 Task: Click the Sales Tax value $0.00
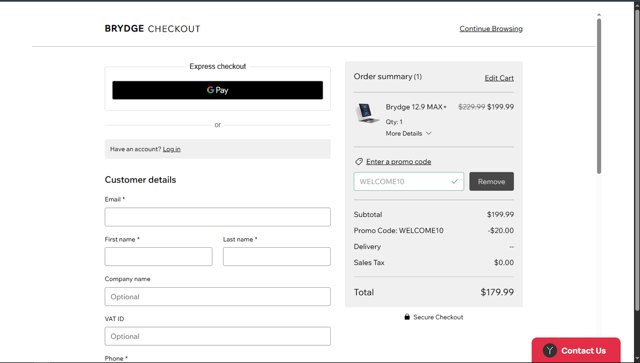point(504,263)
